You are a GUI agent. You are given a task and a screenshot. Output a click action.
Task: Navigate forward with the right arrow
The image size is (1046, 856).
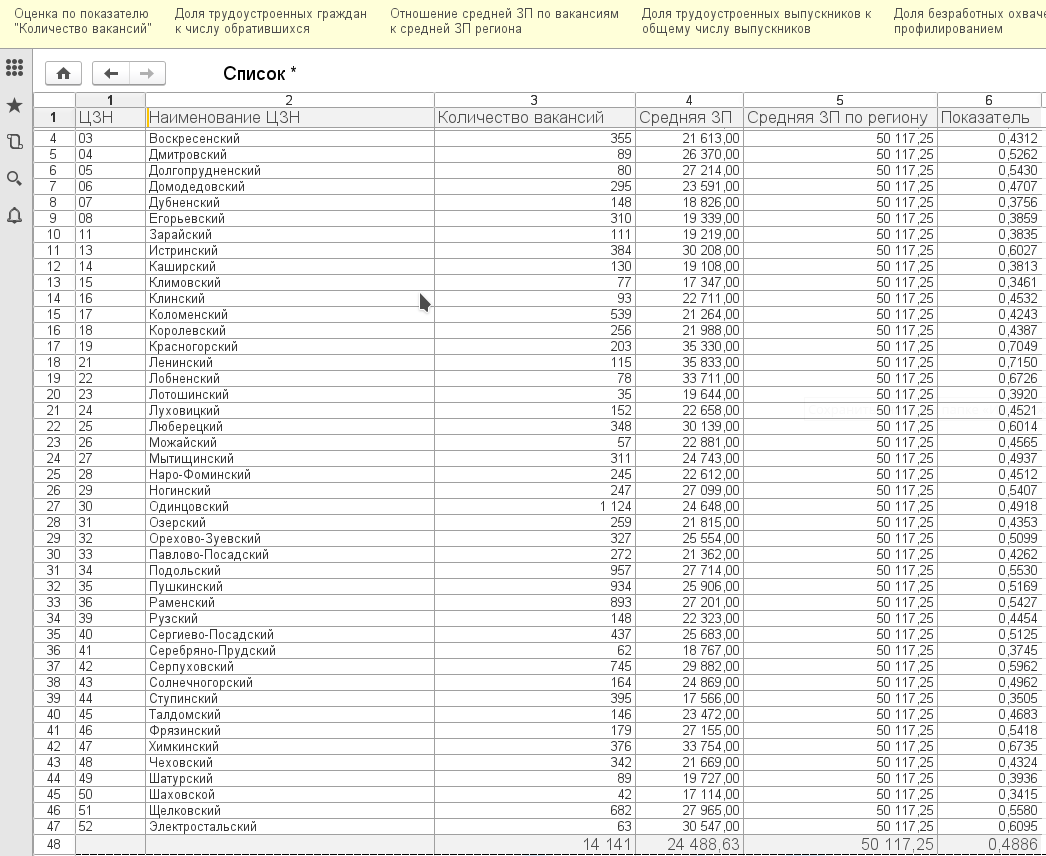pyautogui.click(x=146, y=73)
